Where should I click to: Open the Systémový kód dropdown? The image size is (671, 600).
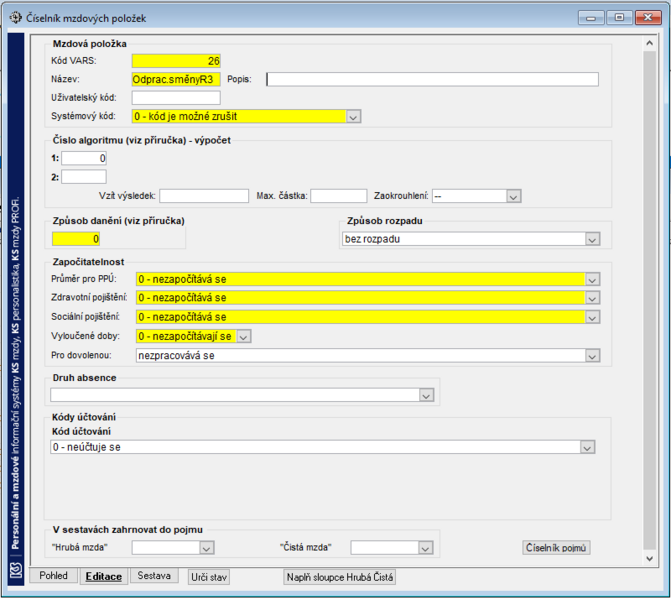[353, 116]
